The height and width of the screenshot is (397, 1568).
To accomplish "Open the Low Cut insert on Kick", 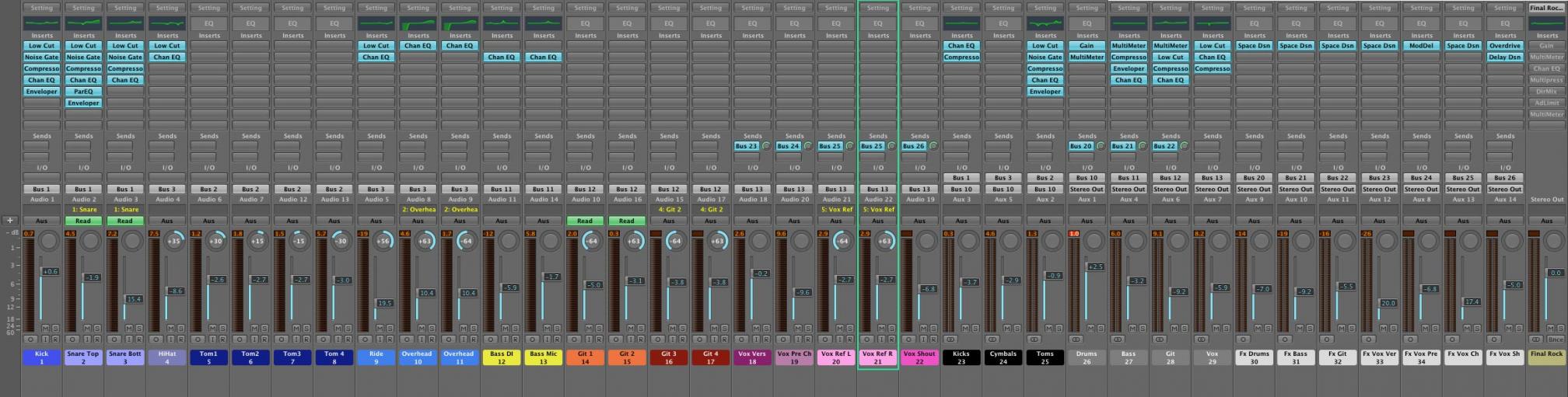I will [42, 46].
